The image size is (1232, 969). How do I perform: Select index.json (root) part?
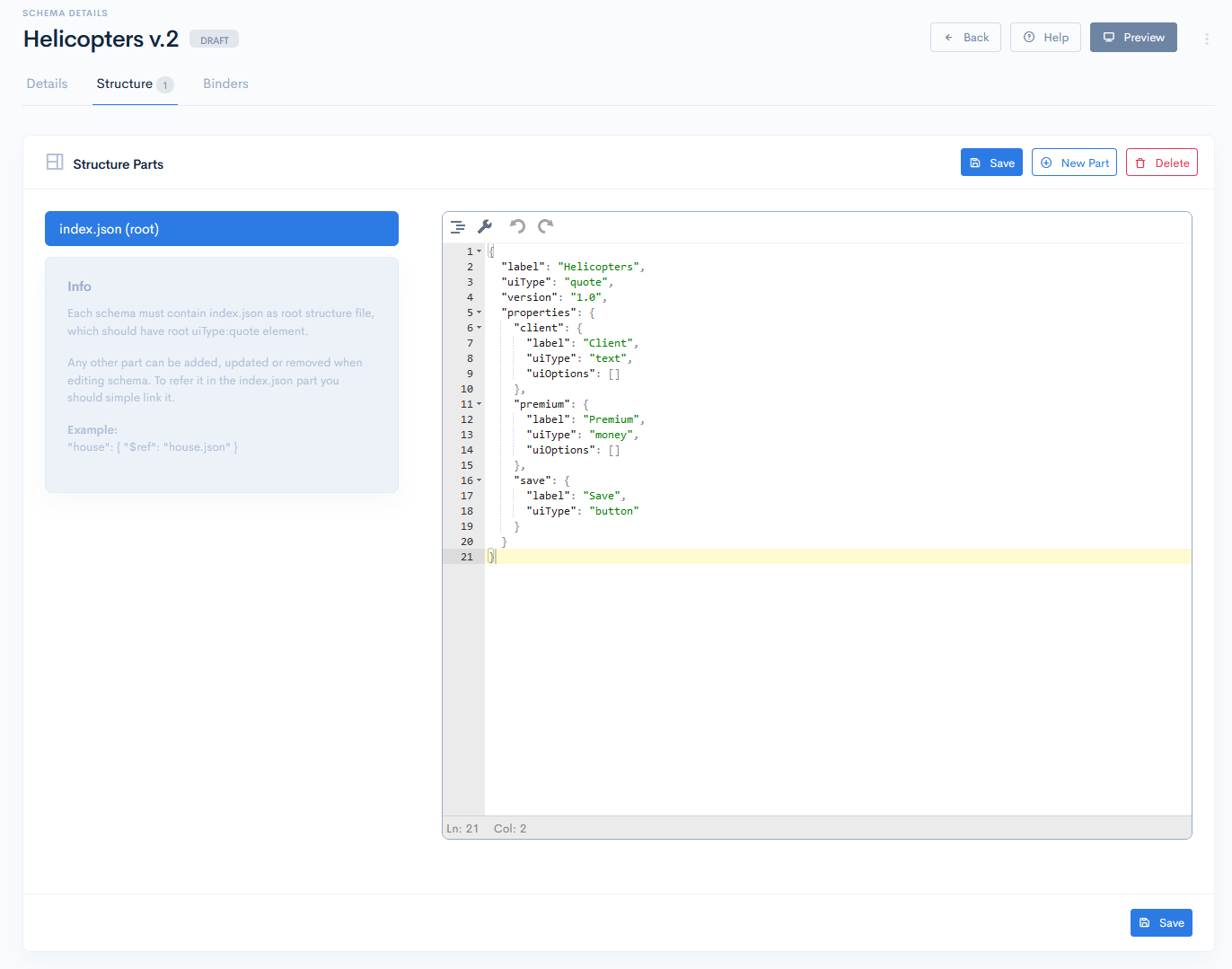tap(222, 229)
